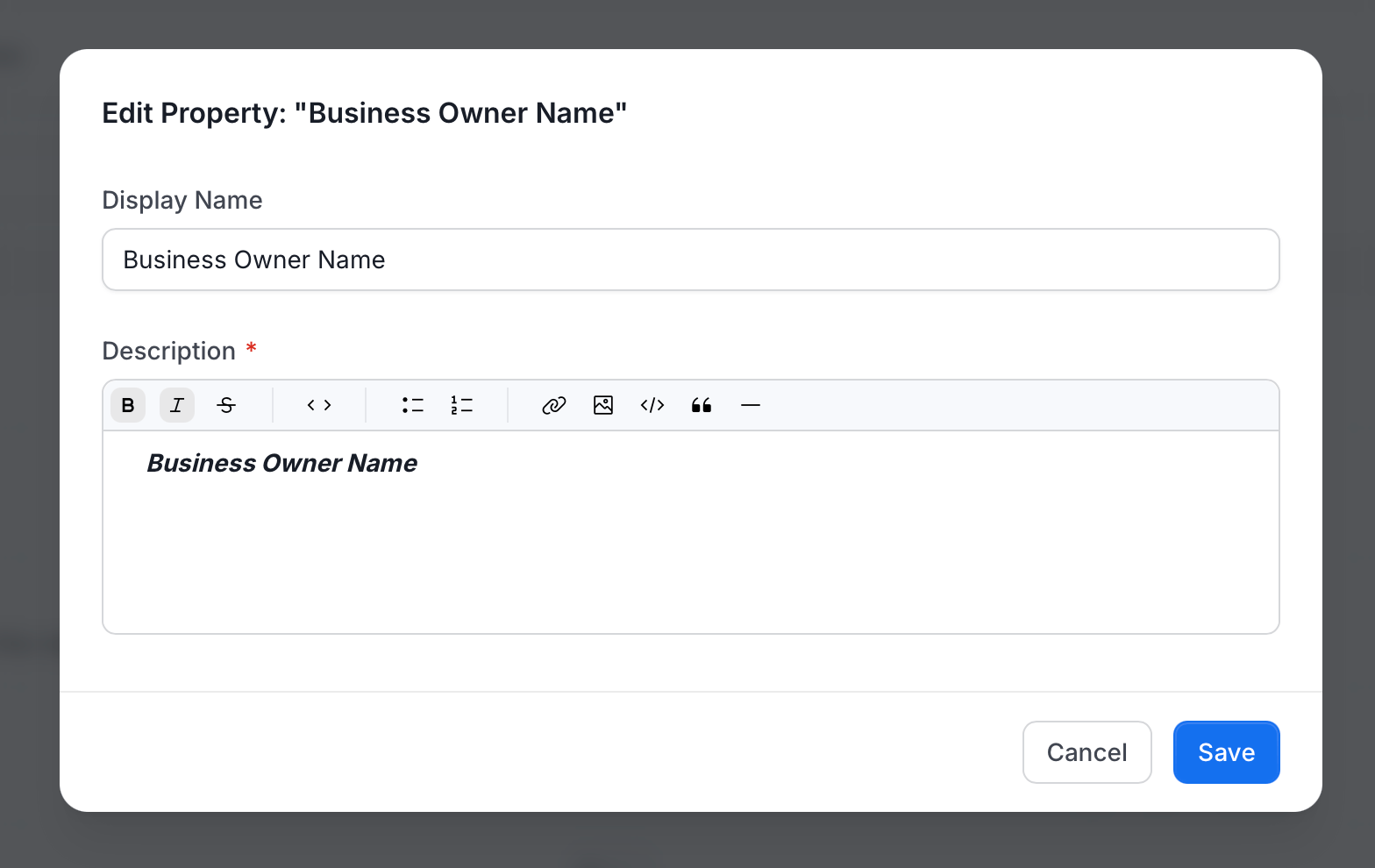
Task: Focus the Display Name input field
Action: (x=691, y=260)
